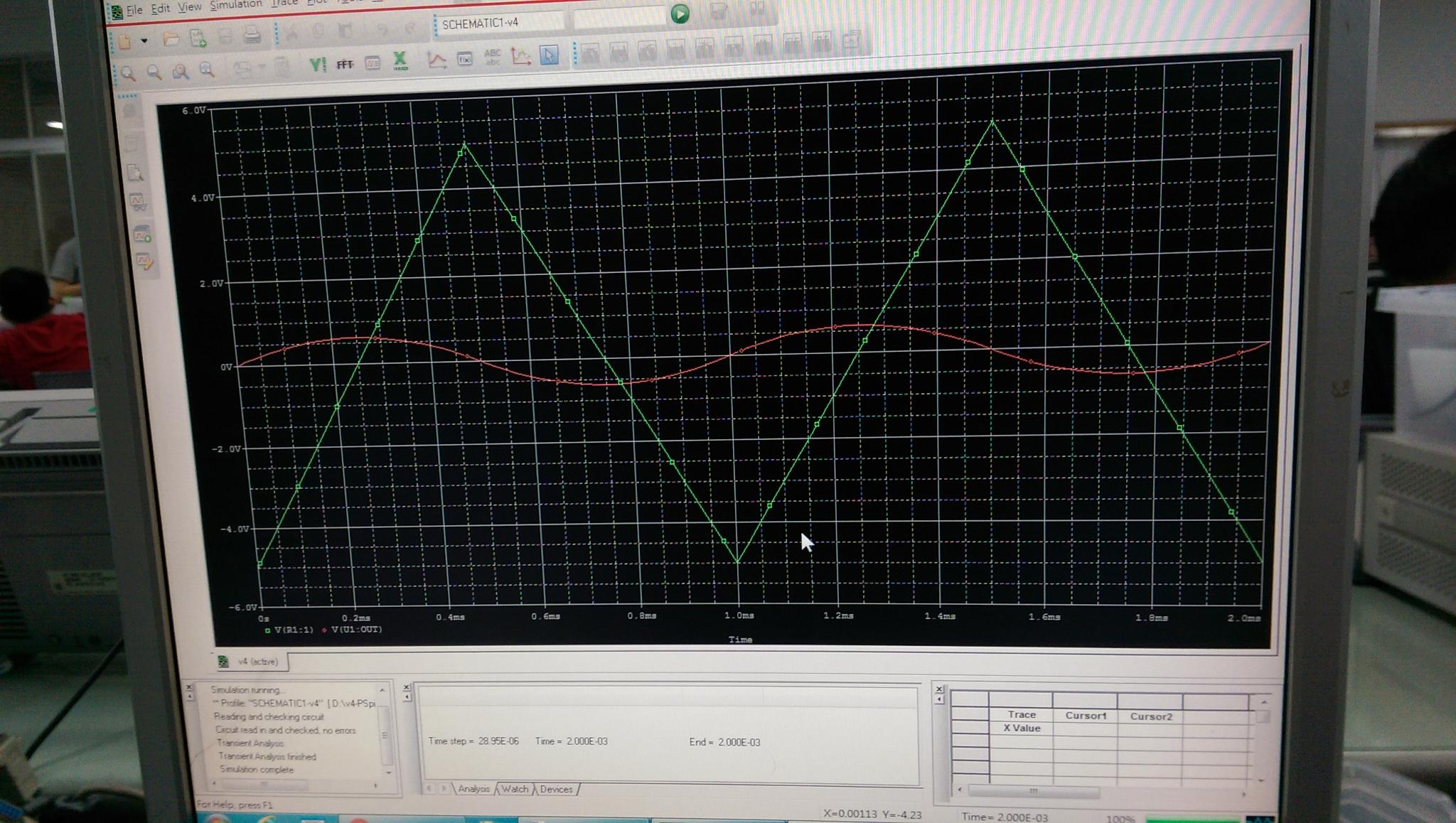Click the Zoom Fit icon
The height and width of the screenshot is (823, 1456).
coord(207,70)
